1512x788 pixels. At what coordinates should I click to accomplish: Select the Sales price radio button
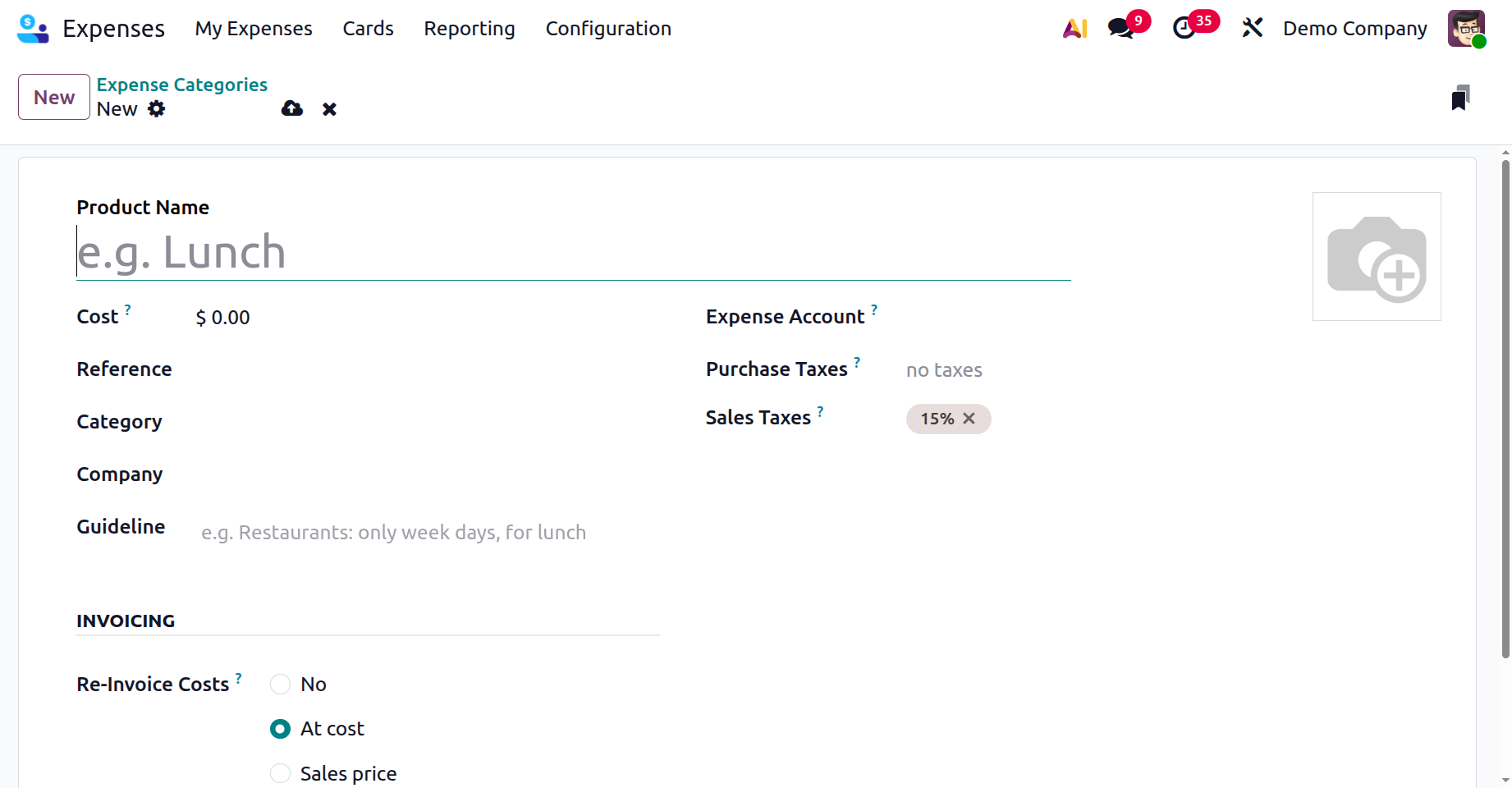(281, 773)
